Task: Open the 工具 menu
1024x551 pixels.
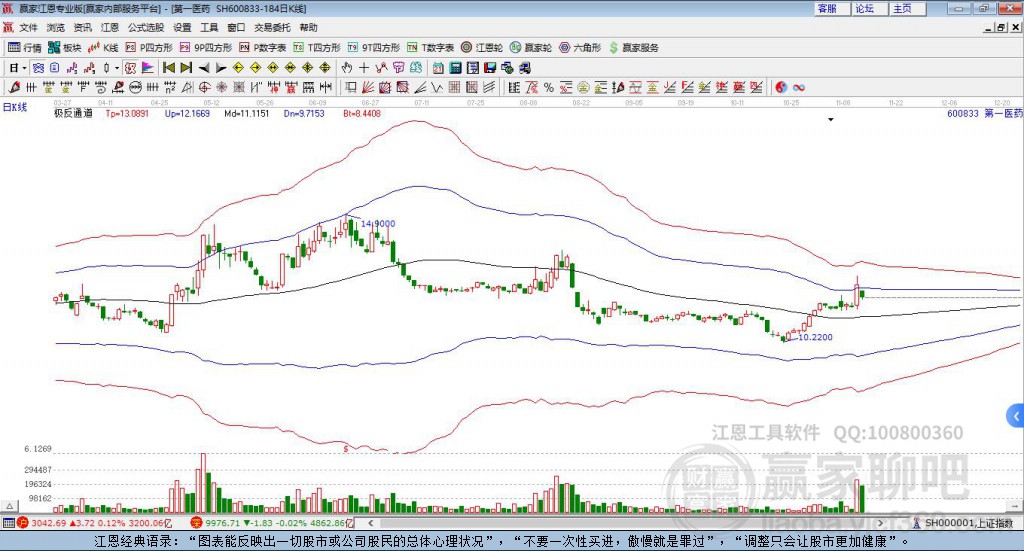Action: pos(209,27)
